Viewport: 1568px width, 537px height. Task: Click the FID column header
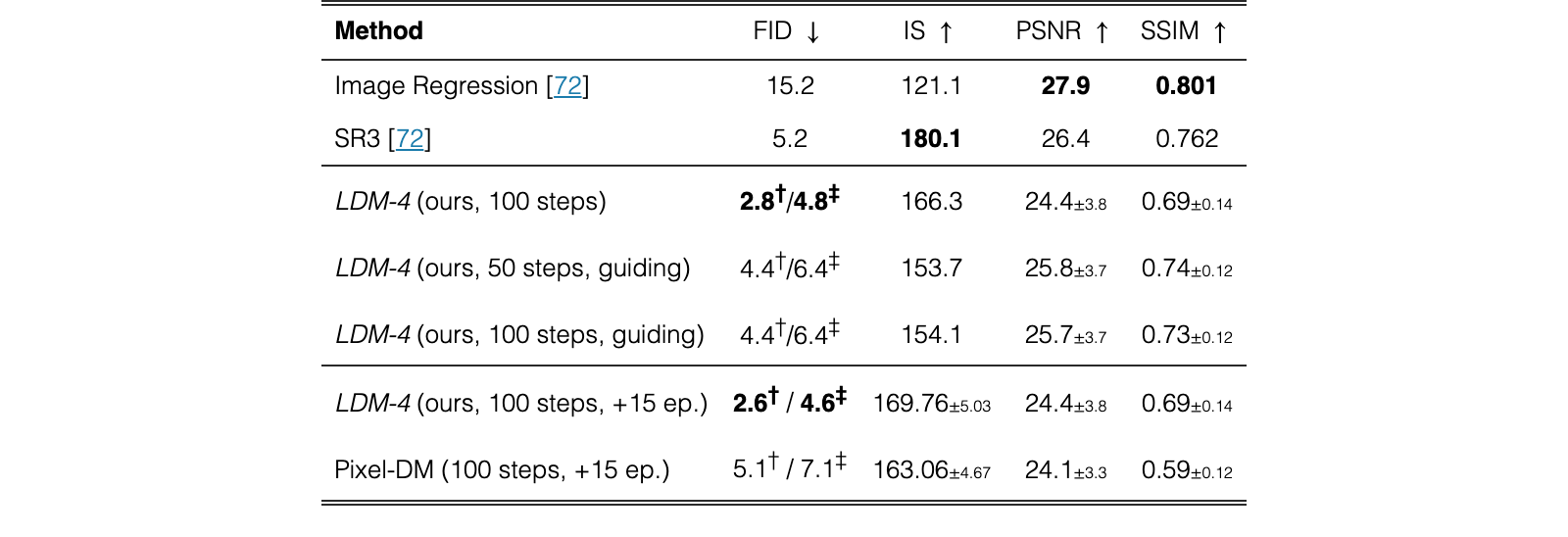coord(772,31)
